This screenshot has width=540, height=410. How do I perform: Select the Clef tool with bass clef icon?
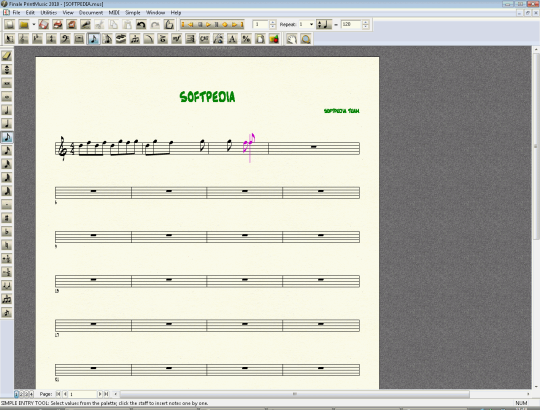(x=65, y=39)
